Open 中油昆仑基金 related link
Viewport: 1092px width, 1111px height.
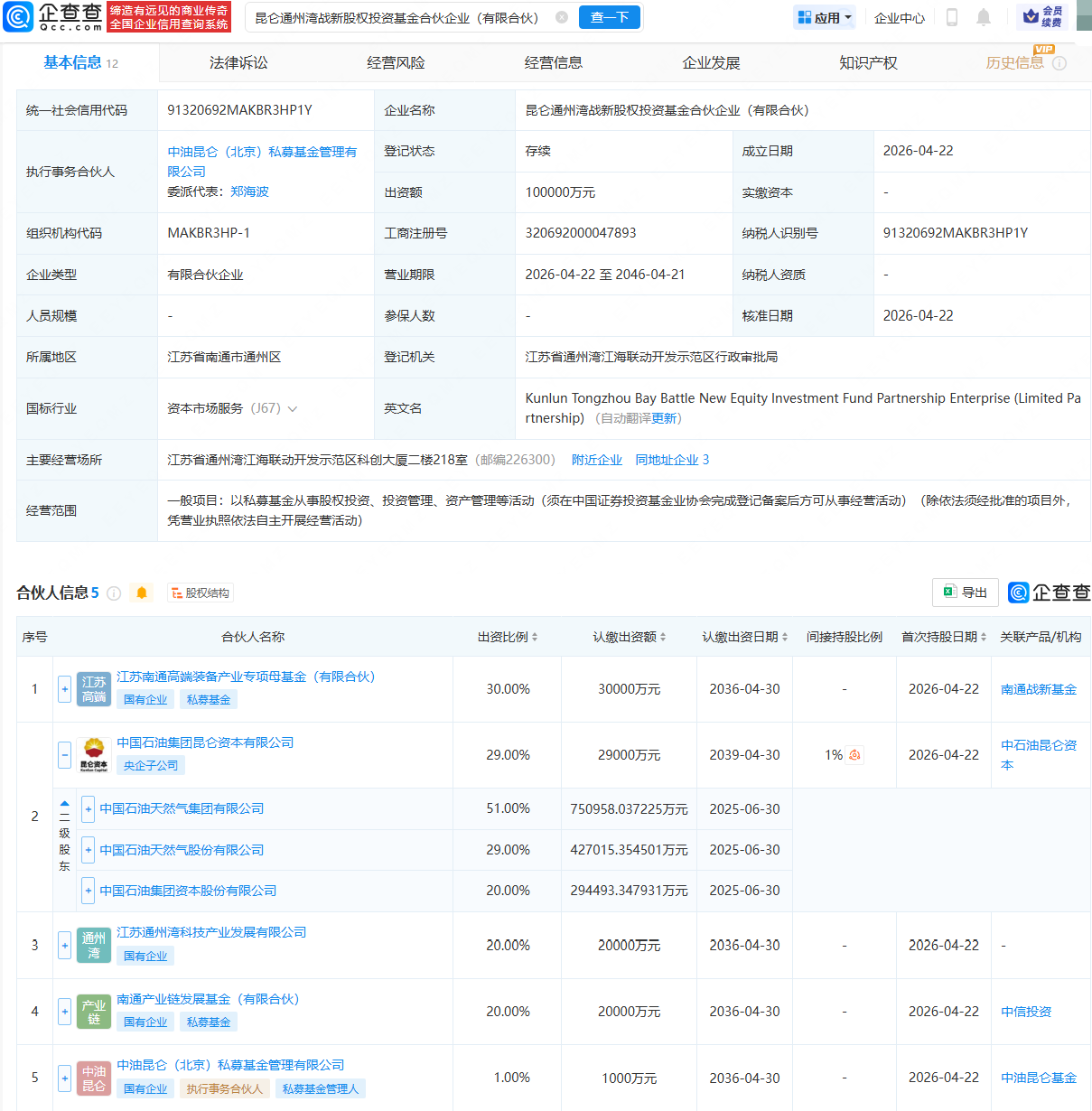coord(1039,1078)
